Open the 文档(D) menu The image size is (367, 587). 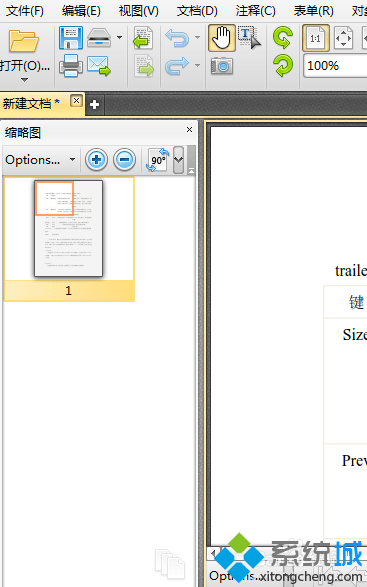point(197,10)
